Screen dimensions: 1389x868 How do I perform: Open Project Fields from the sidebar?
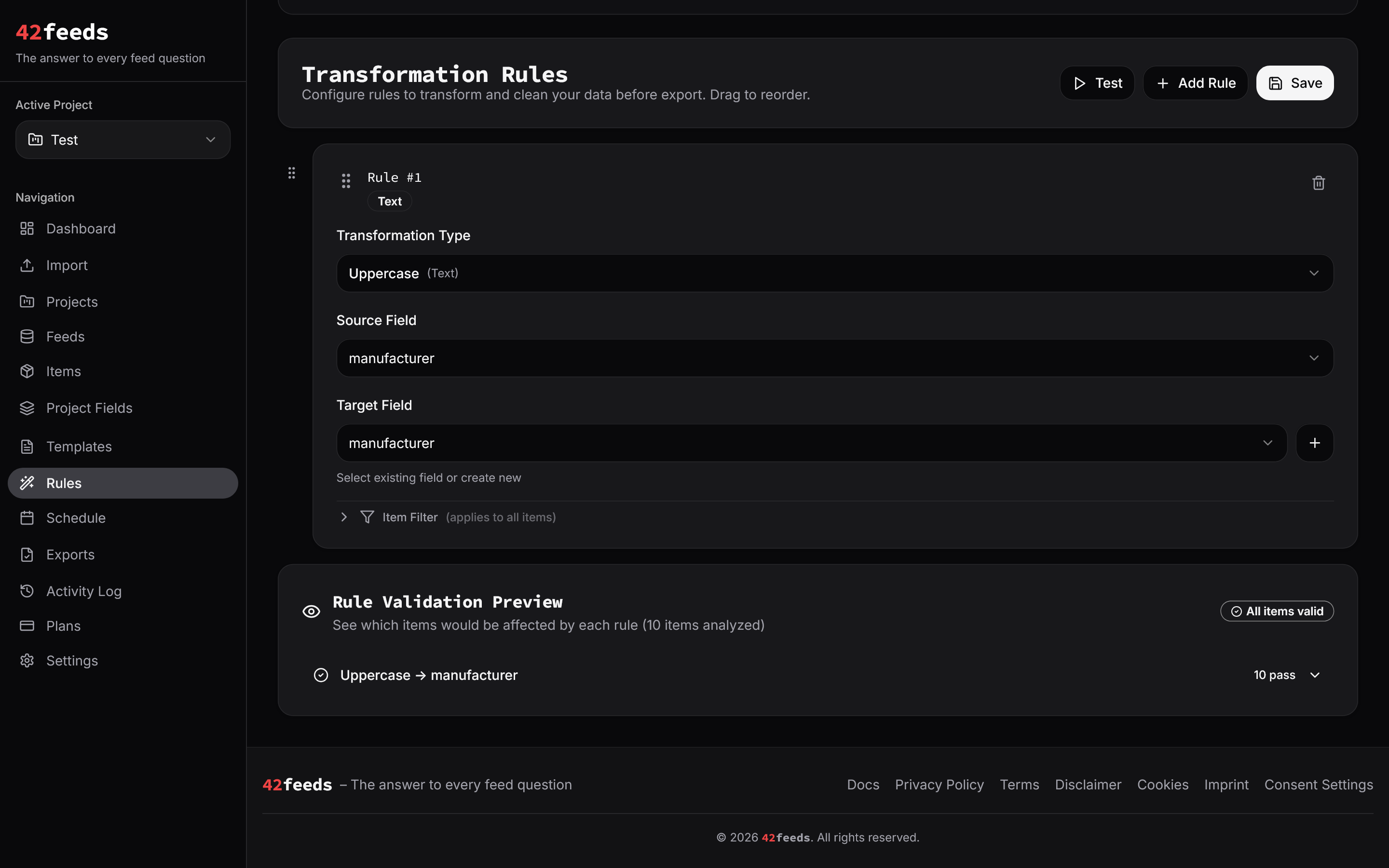89,408
